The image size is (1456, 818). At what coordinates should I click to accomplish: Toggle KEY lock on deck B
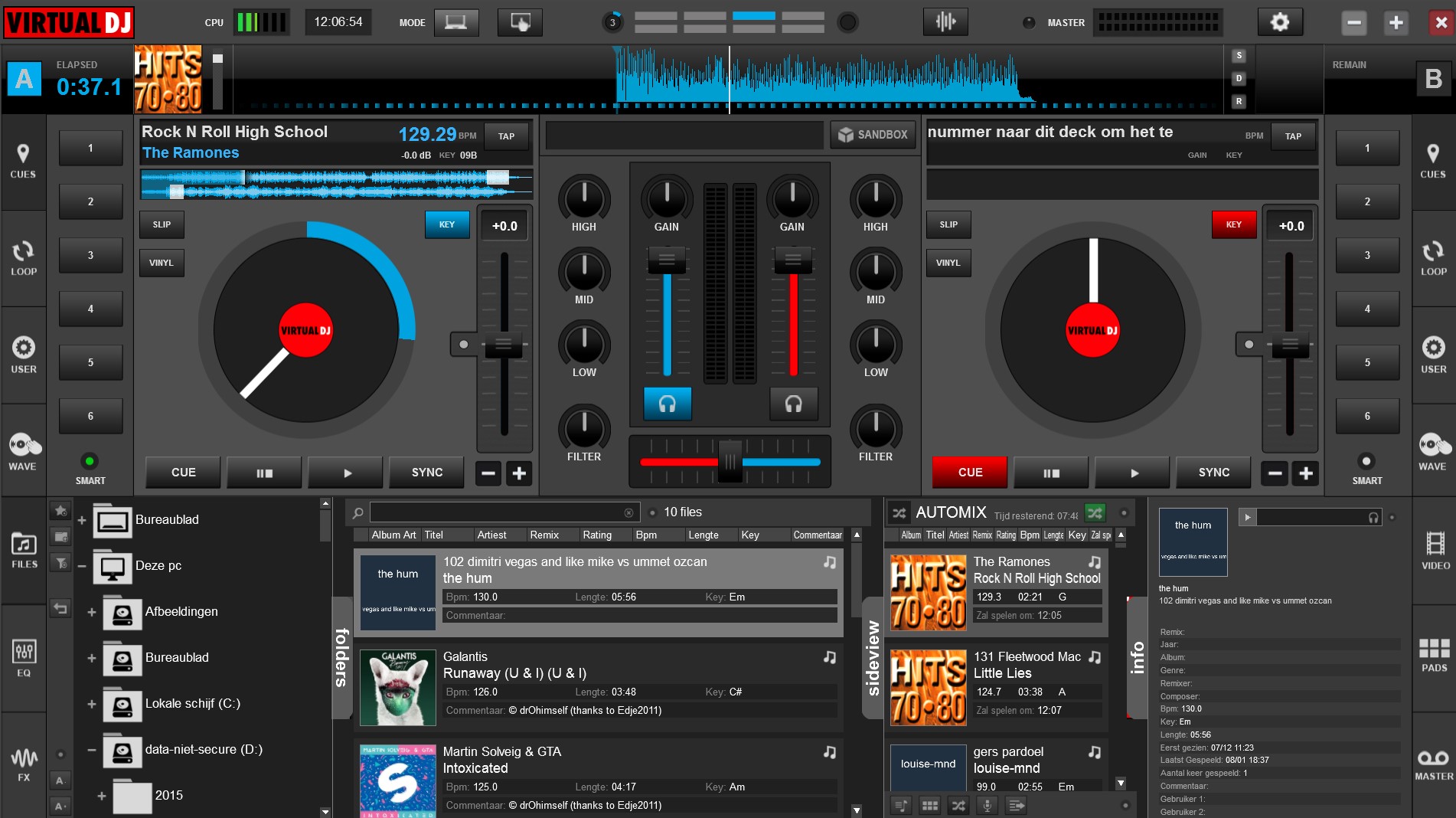1234,224
